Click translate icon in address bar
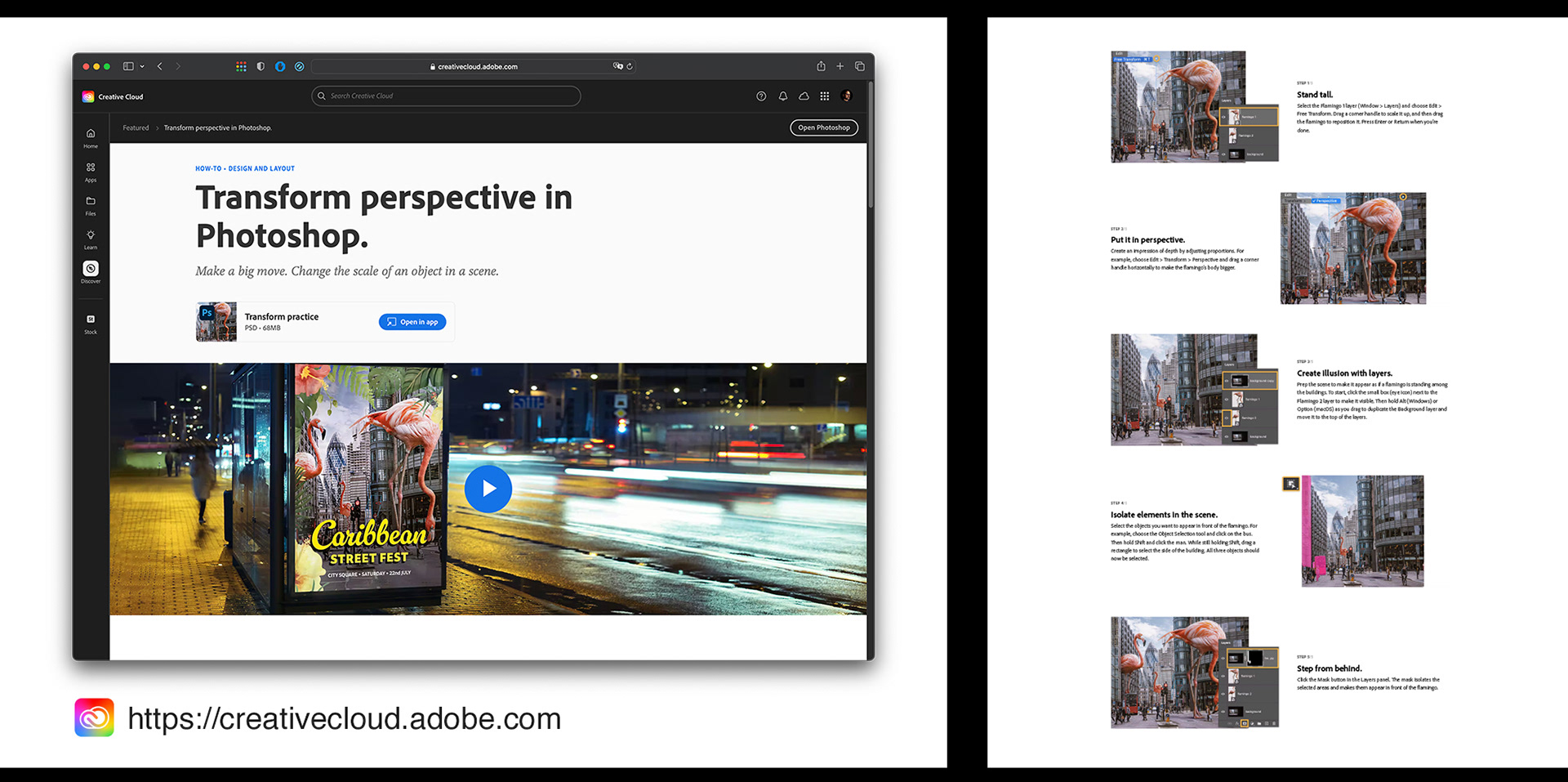The image size is (1568, 782). click(x=618, y=66)
